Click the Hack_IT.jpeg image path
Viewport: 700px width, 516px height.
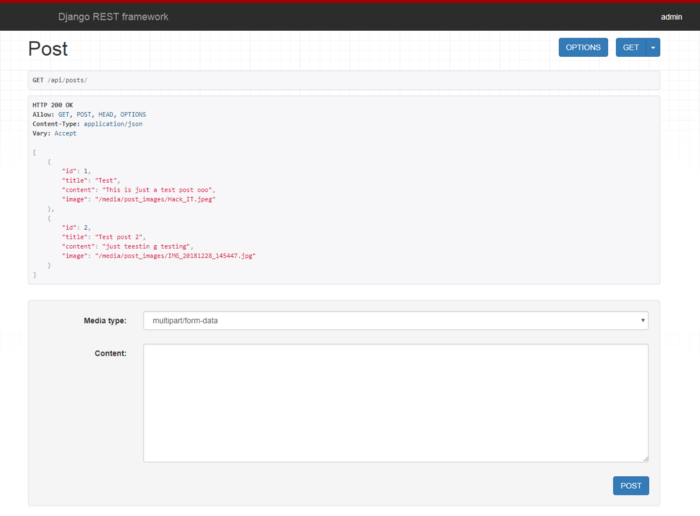tap(156, 199)
